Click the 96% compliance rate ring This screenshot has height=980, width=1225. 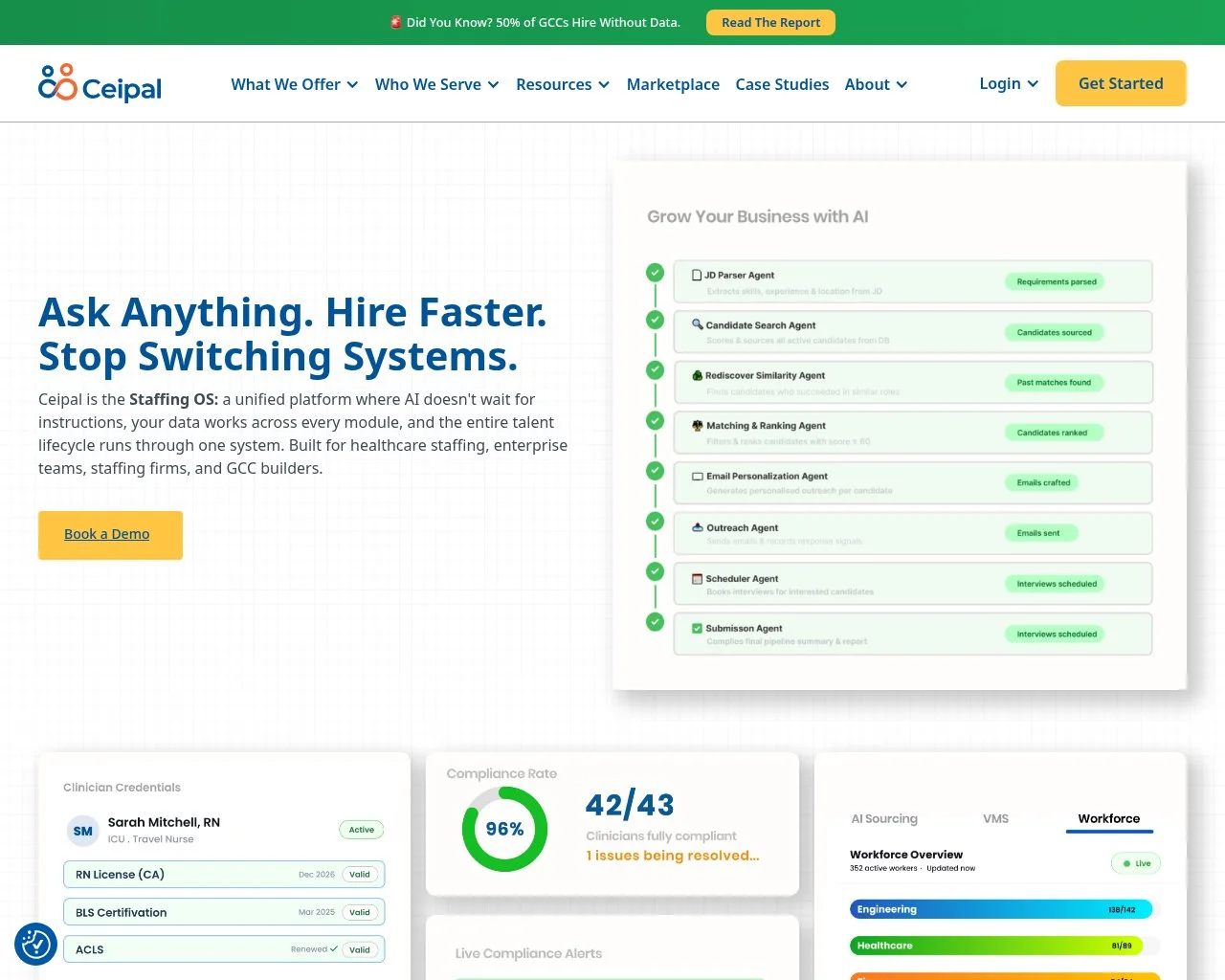coord(504,829)
